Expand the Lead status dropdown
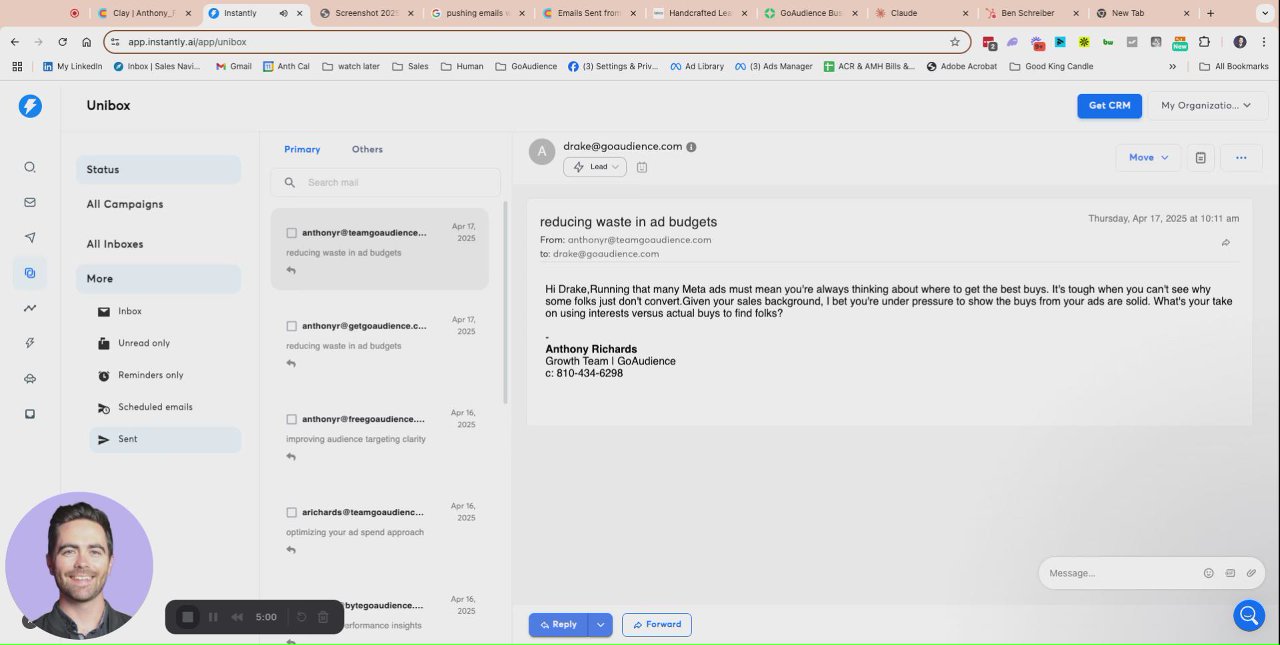This screenshot has width=1280, height=645. [x=595, y=167]
